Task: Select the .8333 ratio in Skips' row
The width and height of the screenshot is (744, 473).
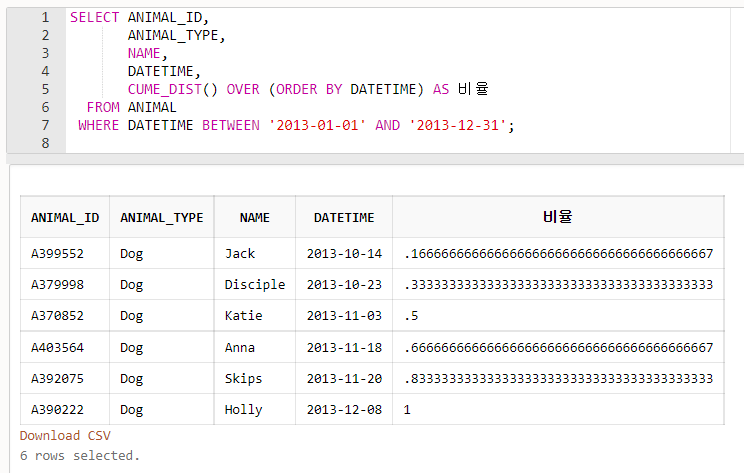Action: click(x=558, y=379)
